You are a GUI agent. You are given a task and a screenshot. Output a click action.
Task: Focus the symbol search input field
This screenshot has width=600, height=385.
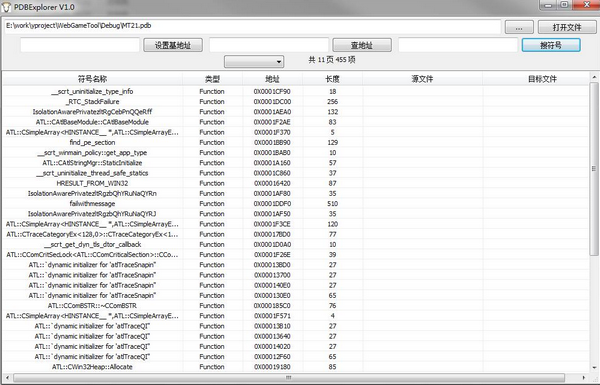[x=458, y=45]
